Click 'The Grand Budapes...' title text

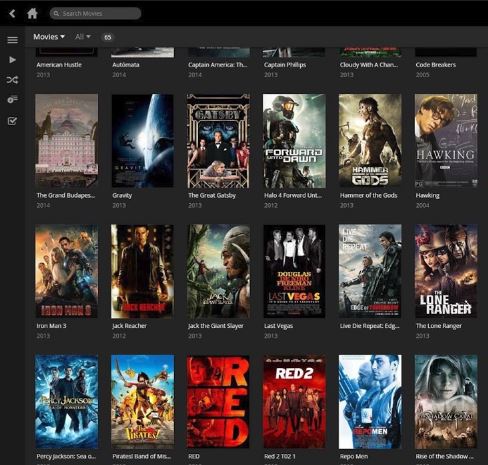(66, 195)
